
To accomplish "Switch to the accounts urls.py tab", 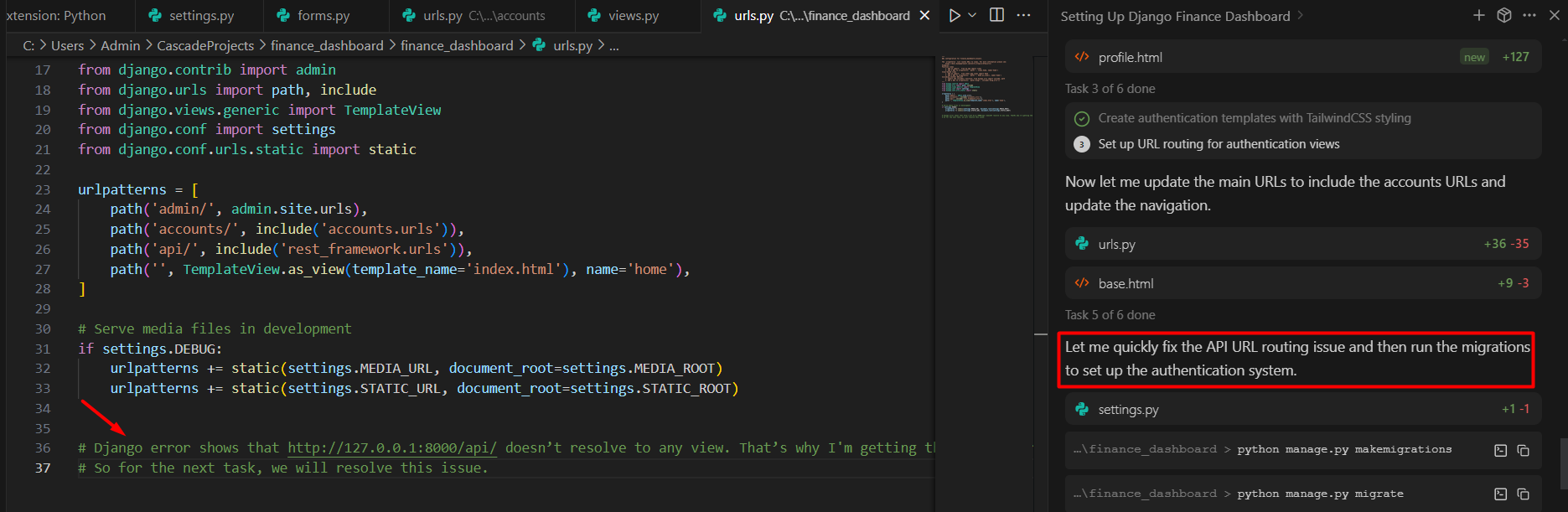I will [482, 16].
